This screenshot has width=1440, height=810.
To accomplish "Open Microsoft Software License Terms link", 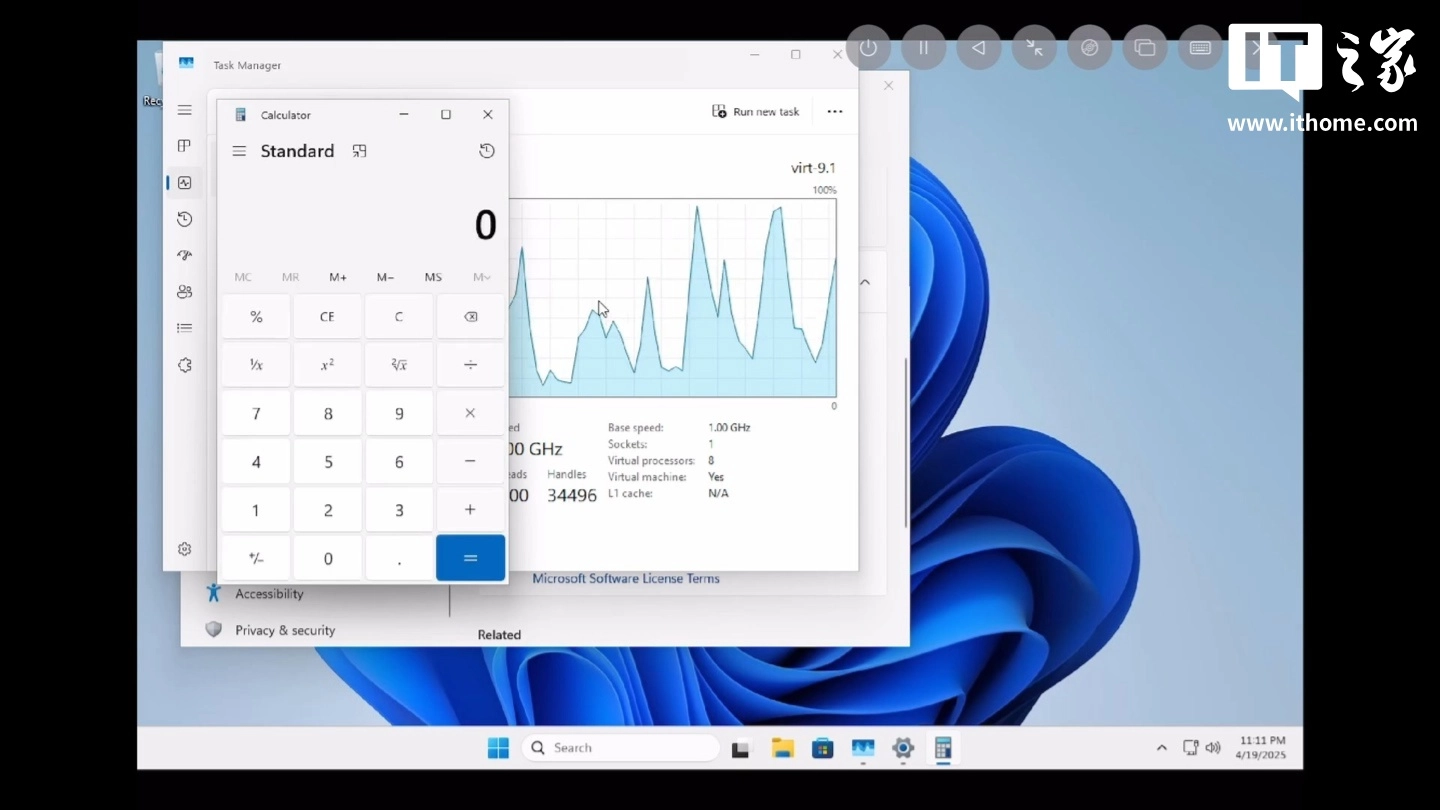I will coord(626,578).
